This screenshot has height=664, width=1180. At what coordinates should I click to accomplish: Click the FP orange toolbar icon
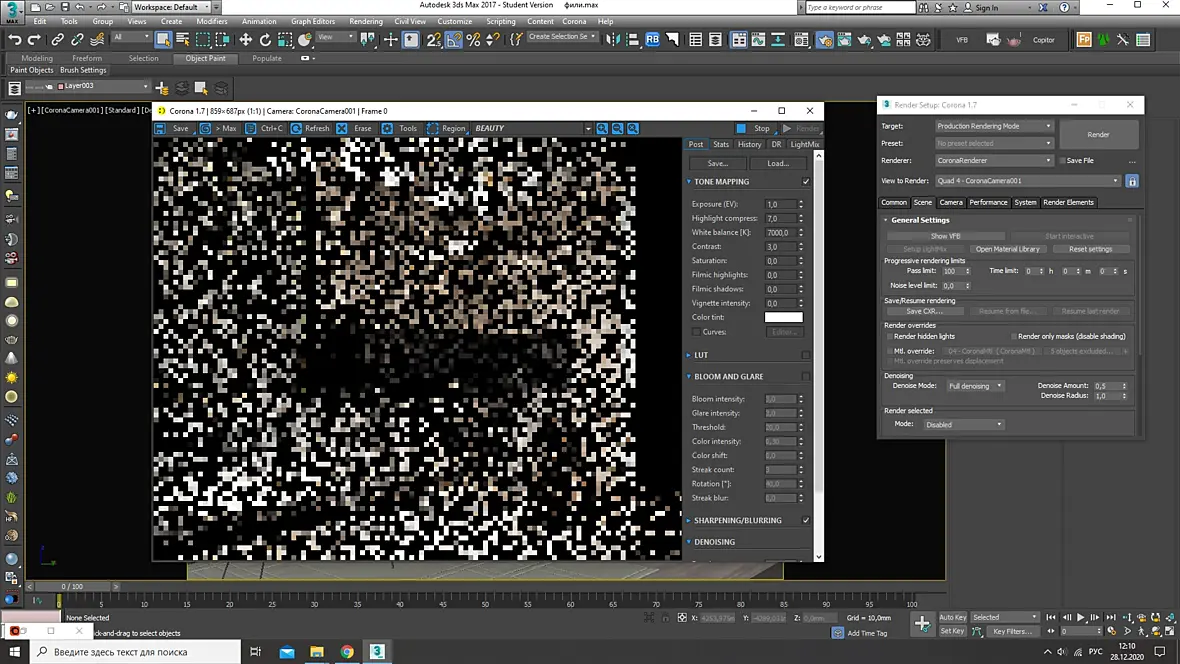[1084, 39]
